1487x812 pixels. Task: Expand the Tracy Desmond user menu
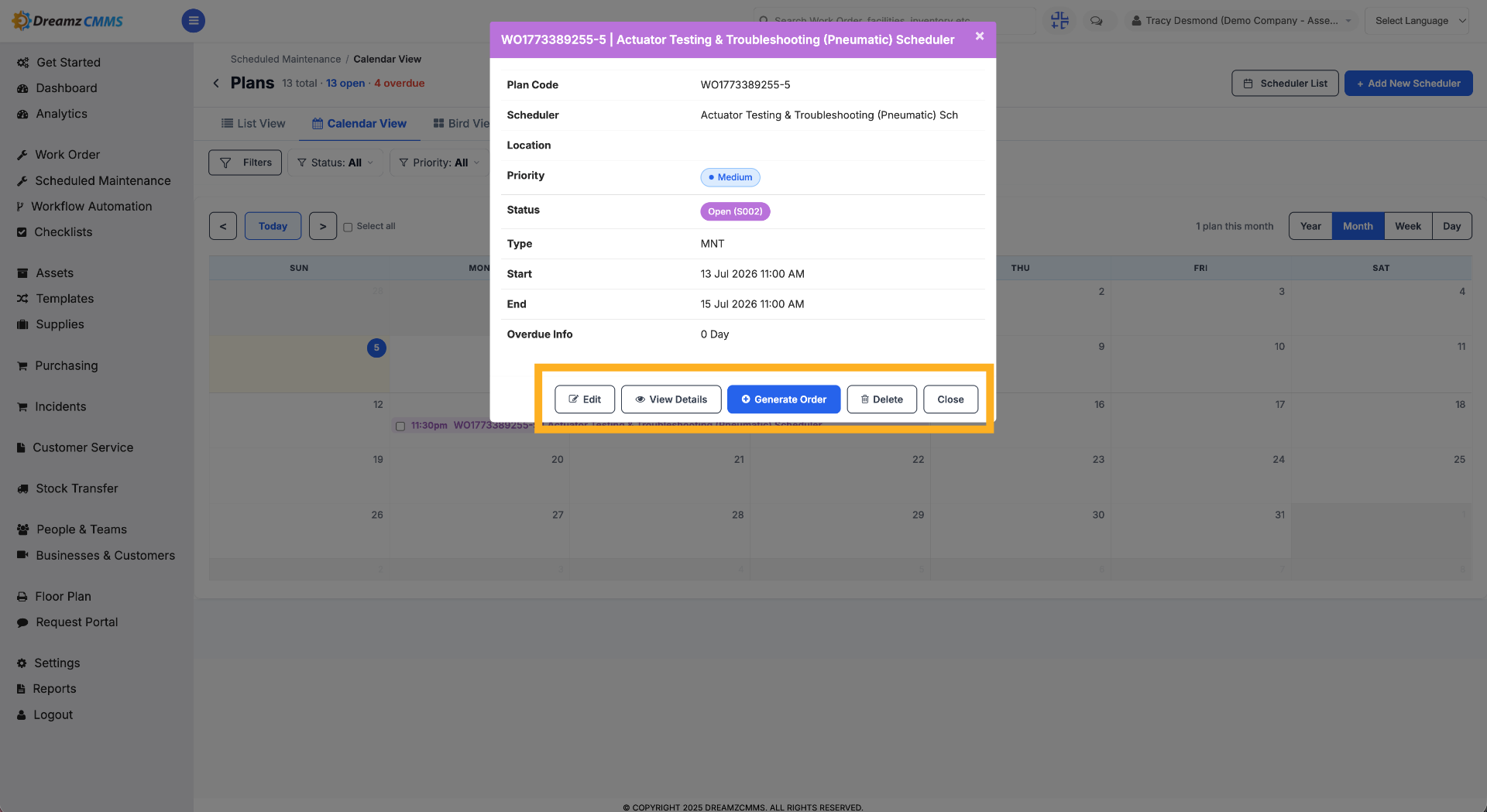pos(1241,21)
